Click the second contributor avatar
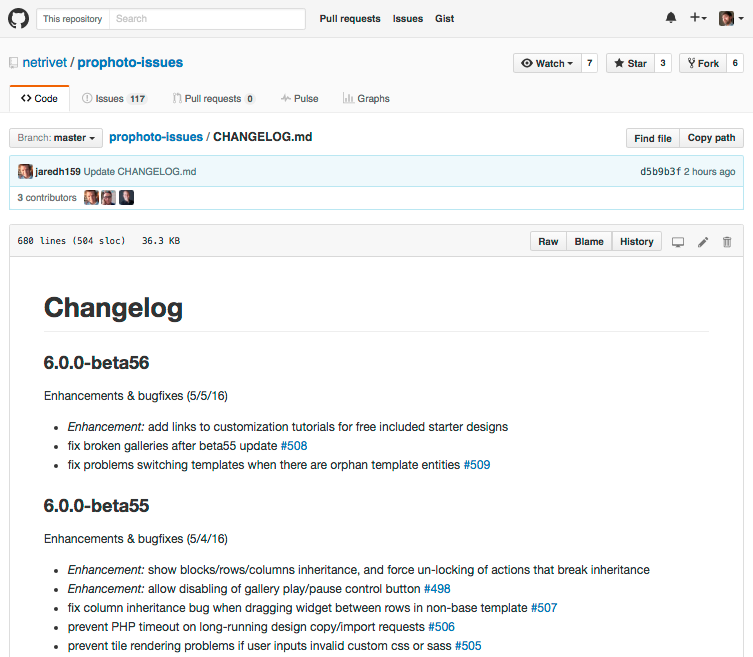Viewport: 753px width, 657px height. [x=109, y=197]
